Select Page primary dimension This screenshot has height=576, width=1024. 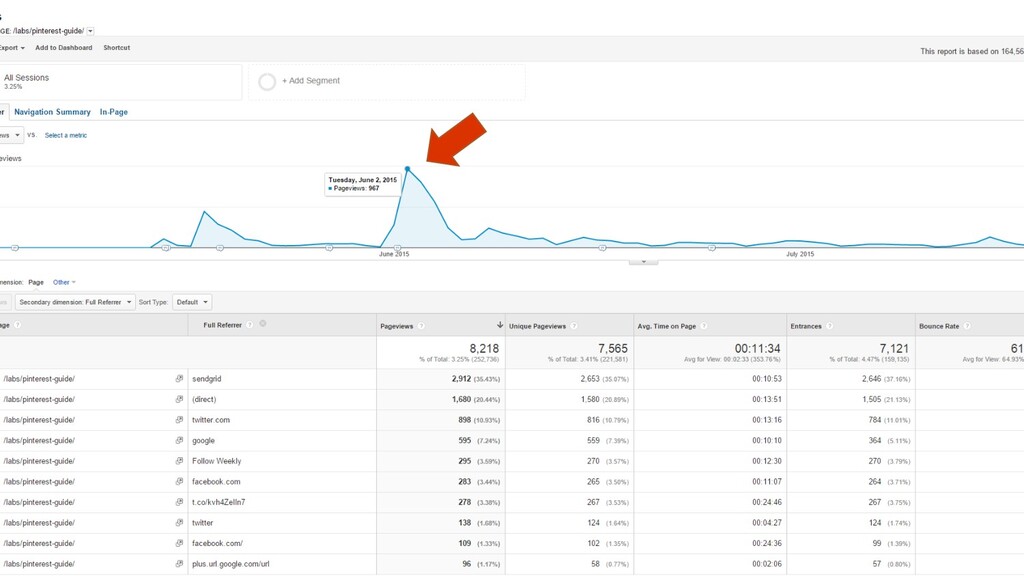click(36, 282)
